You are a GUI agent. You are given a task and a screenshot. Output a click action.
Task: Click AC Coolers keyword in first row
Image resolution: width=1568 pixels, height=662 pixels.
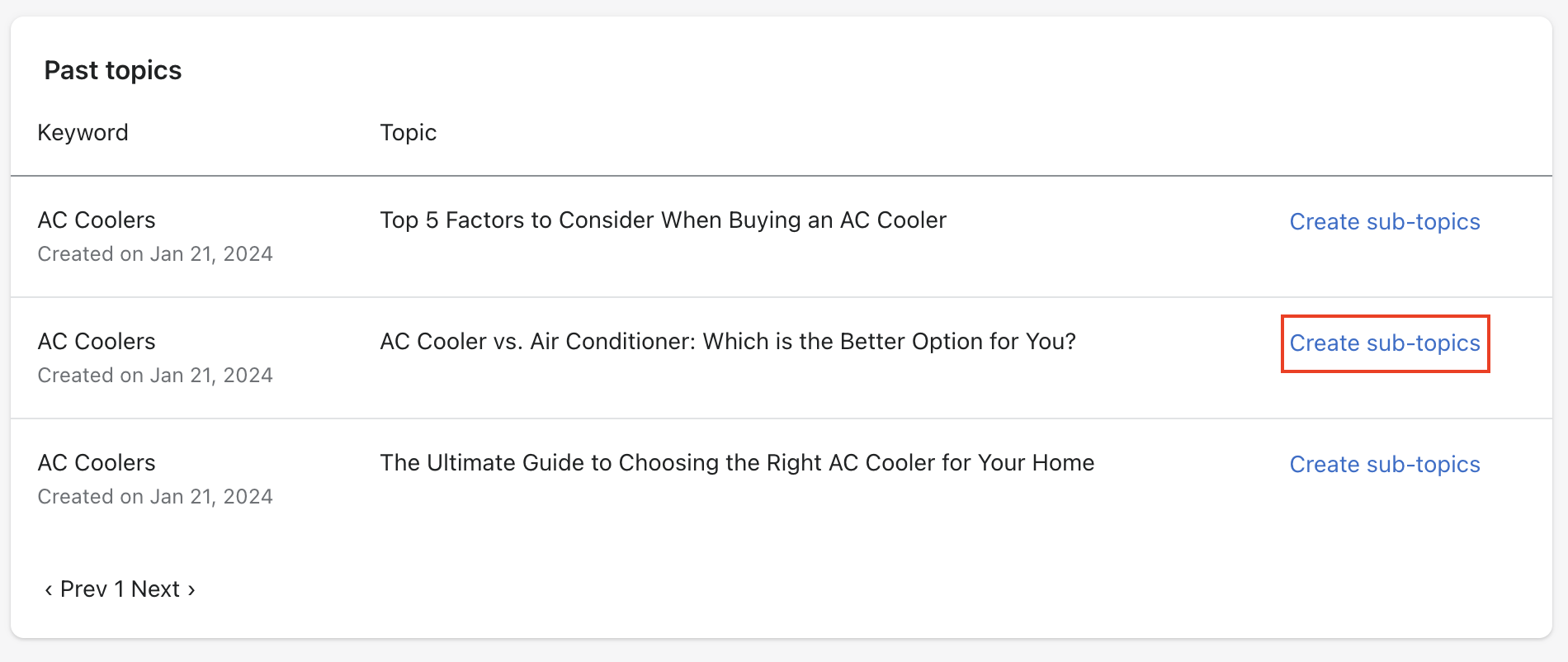point(97,220)
